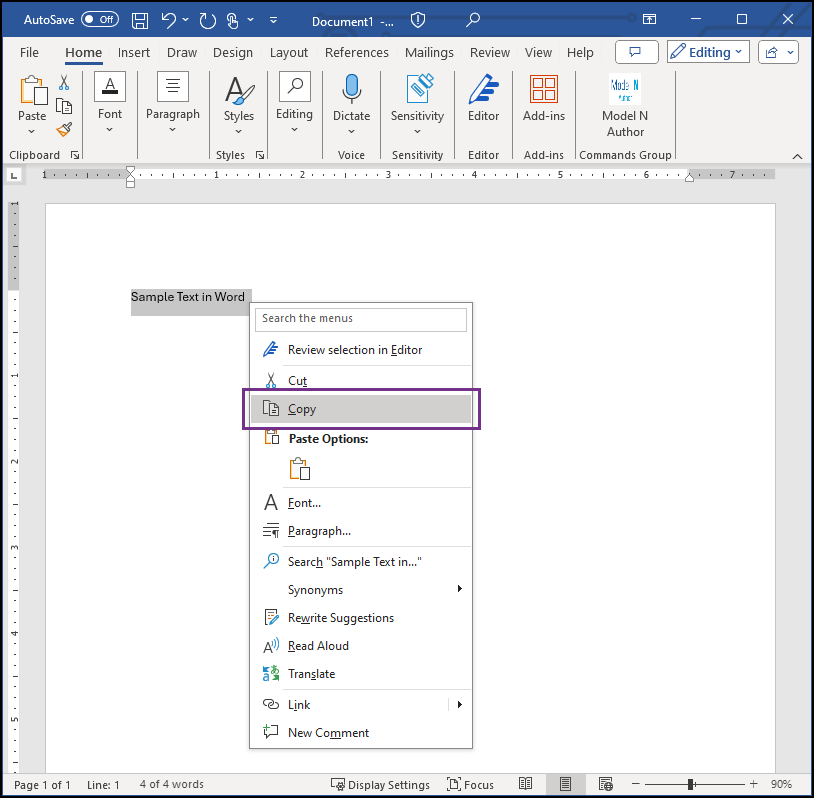The image size is (814, 798).
Task: Click the Keep Source Formatting paste option icon
Action: click(300, 468)
